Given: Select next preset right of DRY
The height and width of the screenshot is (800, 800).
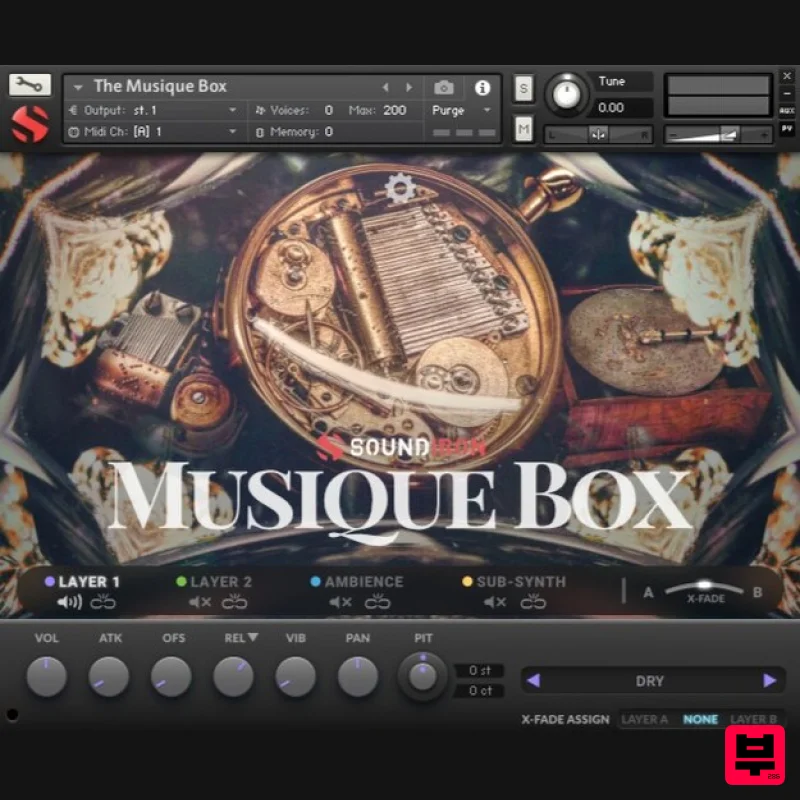Looking at the screenshot, I should [769, 681].
